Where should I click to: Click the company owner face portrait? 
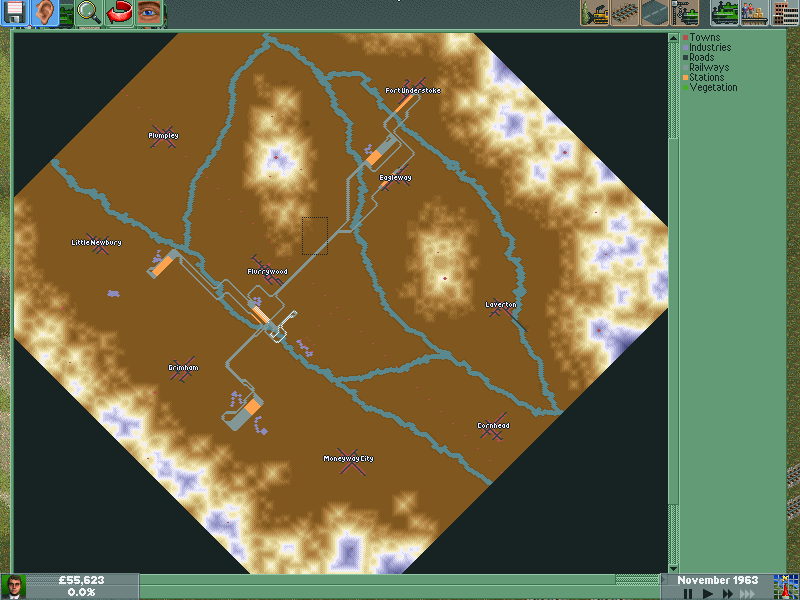(x=13, y=587)
